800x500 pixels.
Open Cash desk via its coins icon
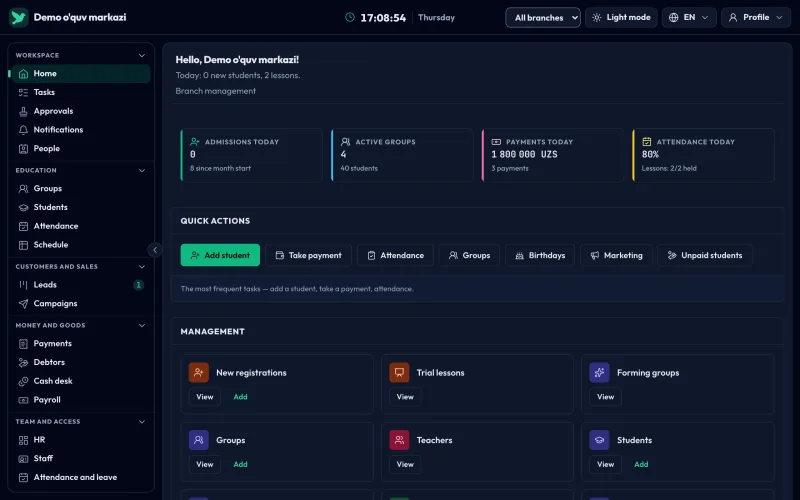(23, 381)
